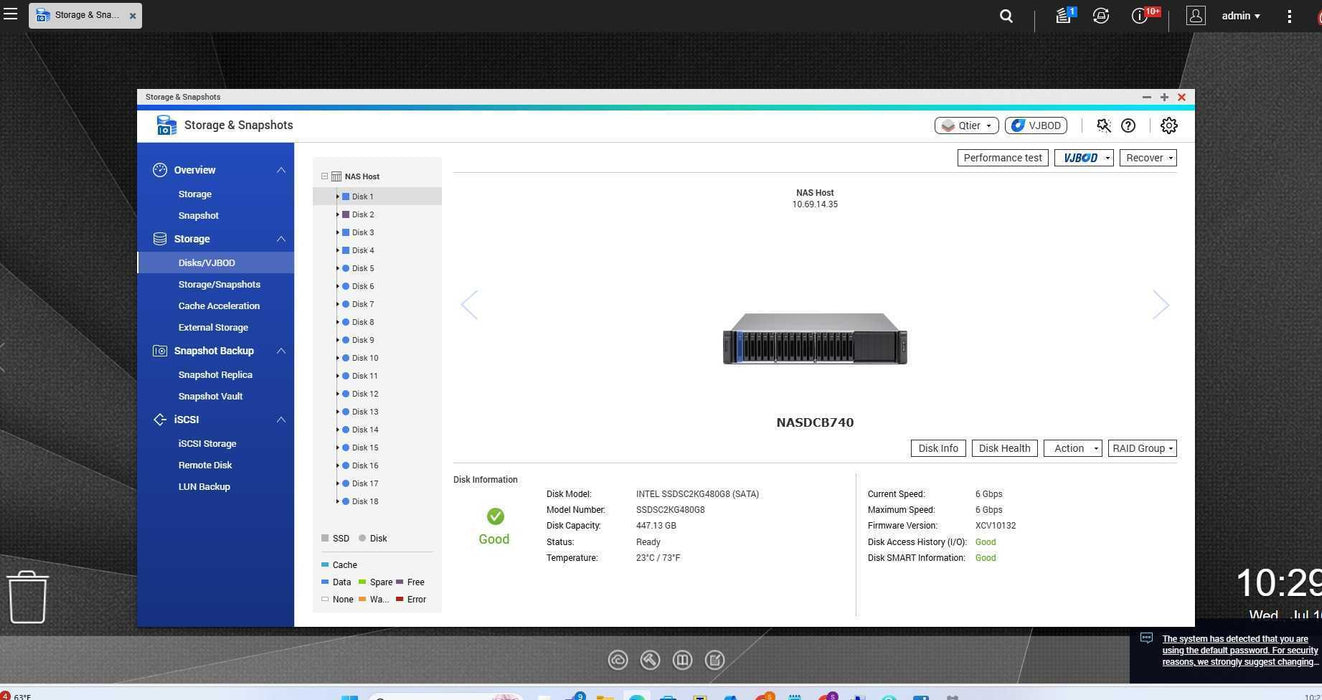1322x700 pixels.
Task: Click the right arrow to next enclosure
Action: tap(1160, 305)
